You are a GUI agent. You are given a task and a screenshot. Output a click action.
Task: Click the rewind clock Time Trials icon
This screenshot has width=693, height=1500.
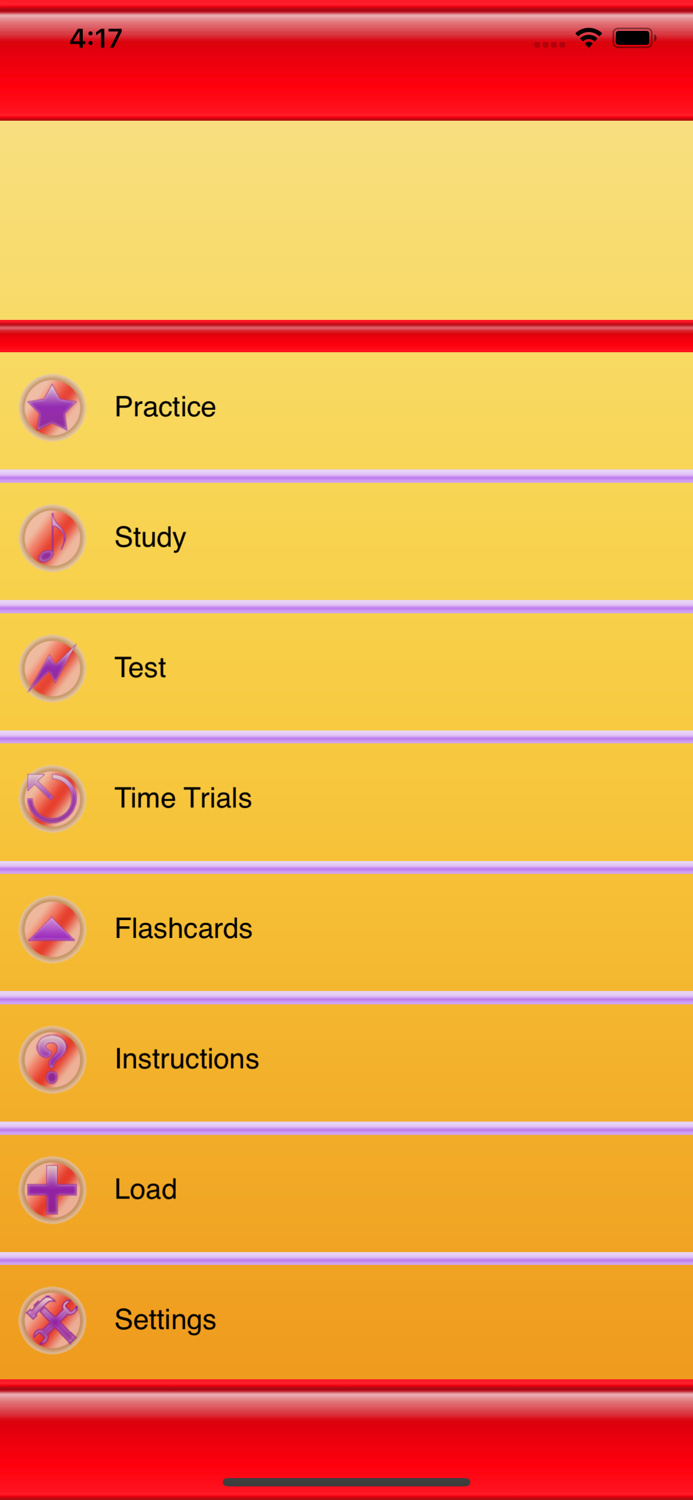click(x=52, y=798)
